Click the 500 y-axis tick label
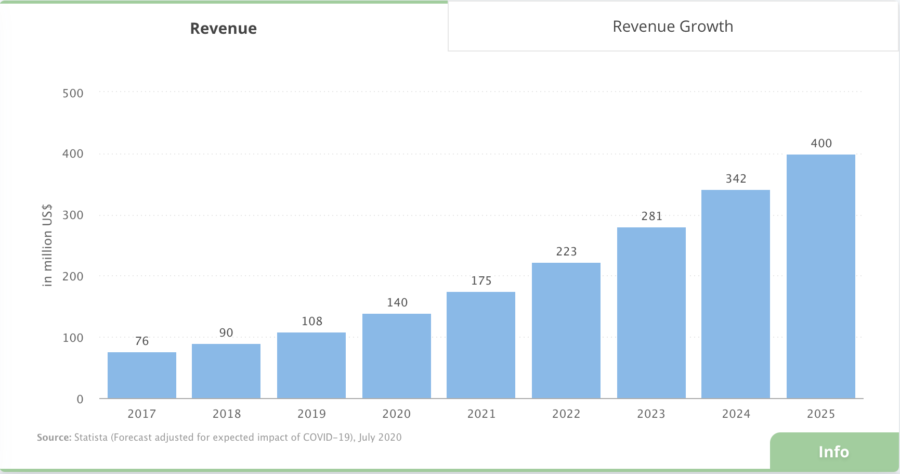The height and width of the screenshot is (474, 900). tap(73, 93)
